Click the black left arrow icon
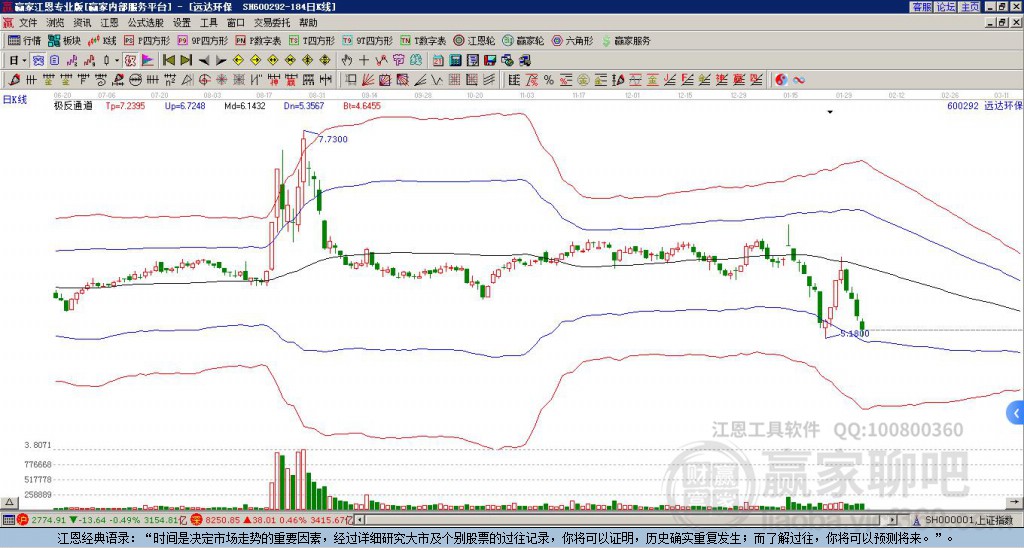This screenshot has height=548, width=1024. (204, 61)
